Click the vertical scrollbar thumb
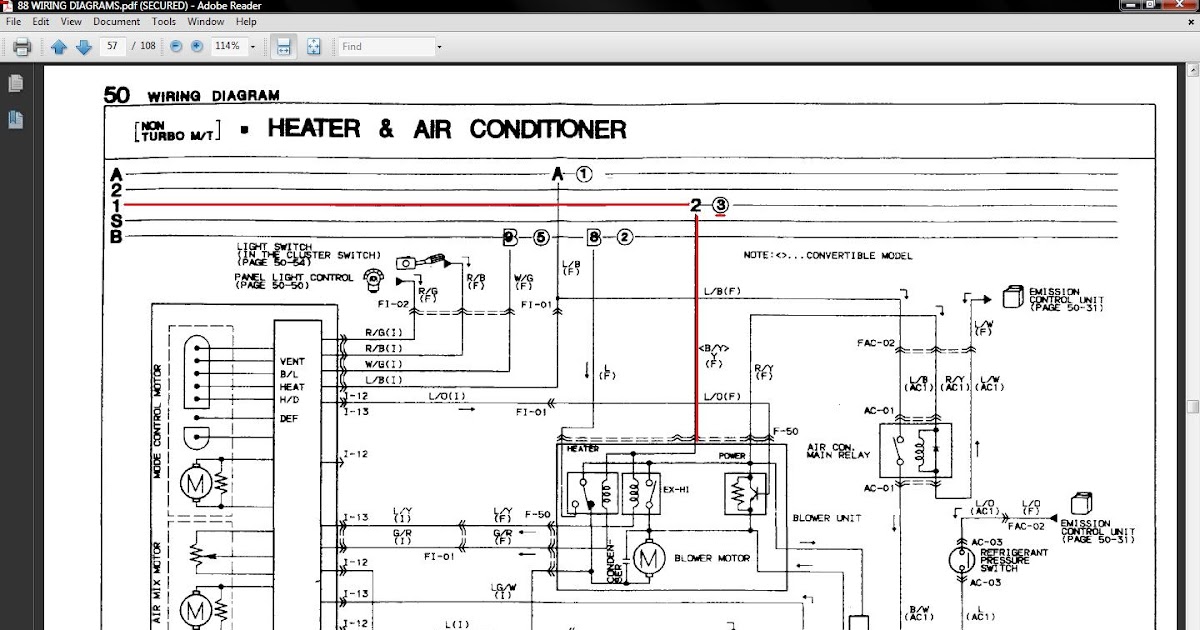This screenshot has width=1200, height=630. coord(1192,407)
